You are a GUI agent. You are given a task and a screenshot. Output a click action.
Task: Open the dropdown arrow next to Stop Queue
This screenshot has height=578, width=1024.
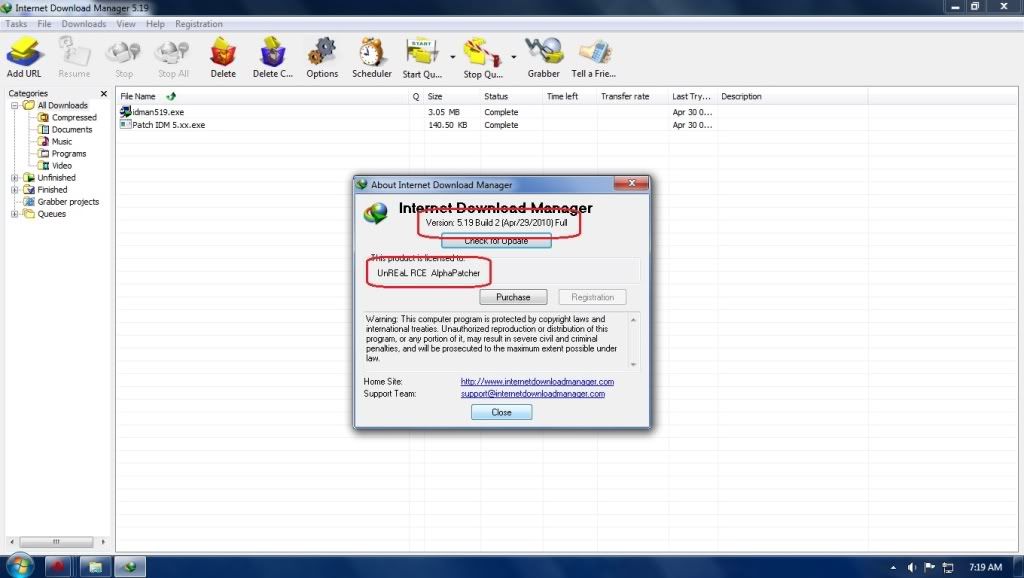point(513,57)
